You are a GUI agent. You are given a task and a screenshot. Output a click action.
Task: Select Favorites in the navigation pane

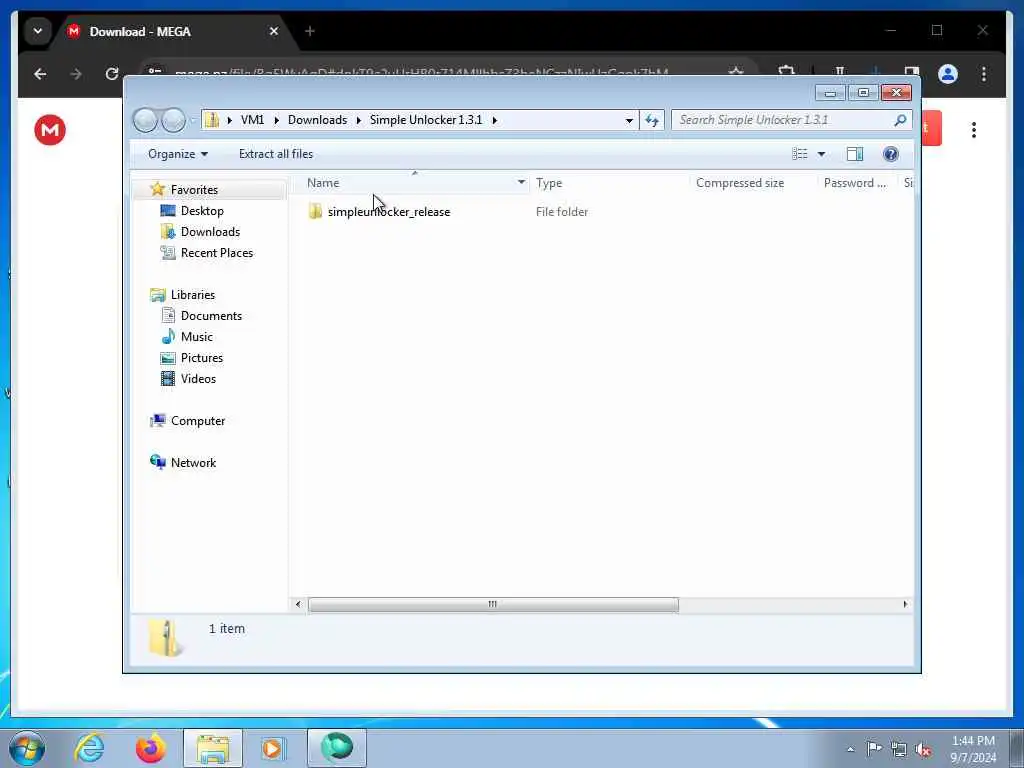point(194,189)
